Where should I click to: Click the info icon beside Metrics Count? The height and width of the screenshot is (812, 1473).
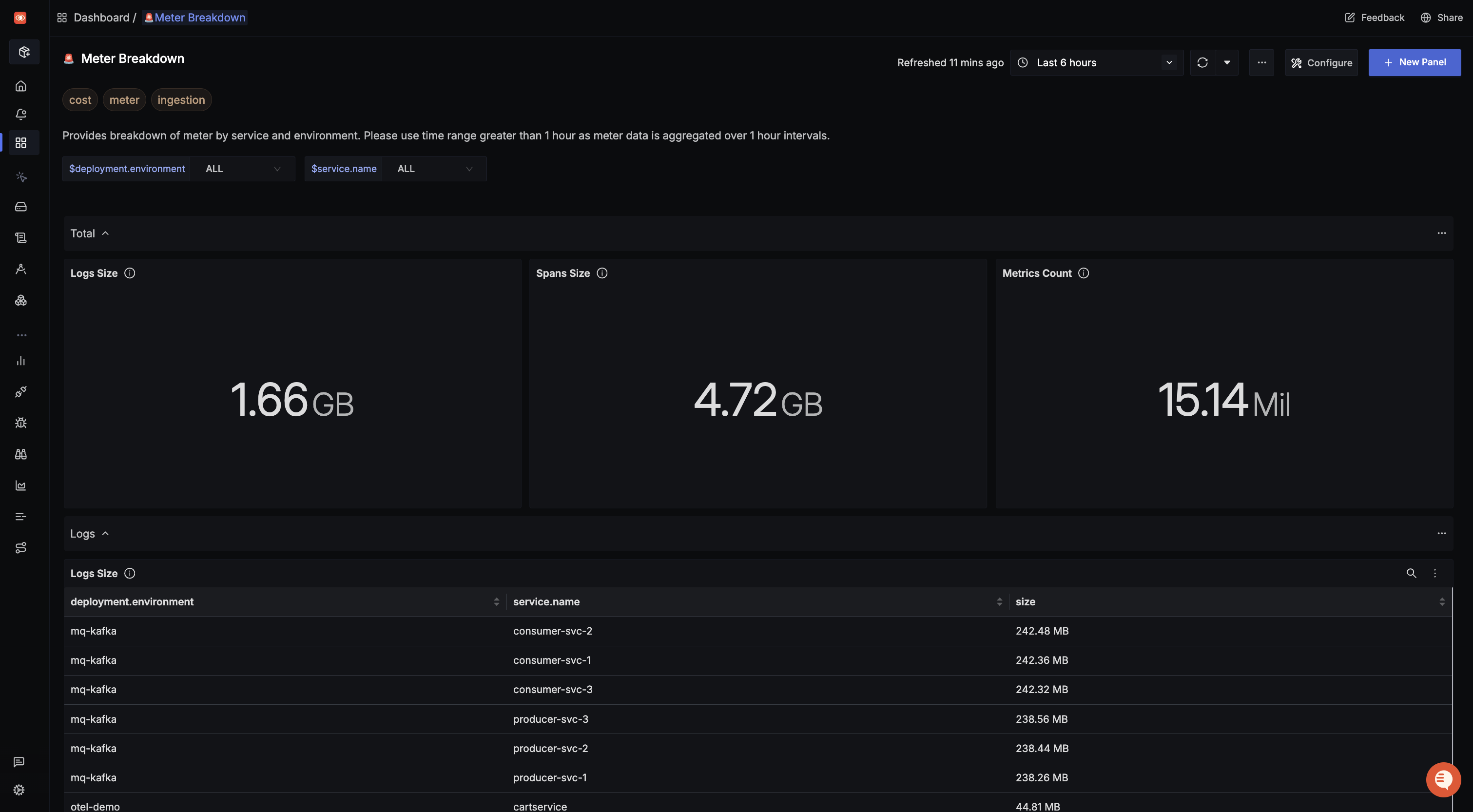1084,273
